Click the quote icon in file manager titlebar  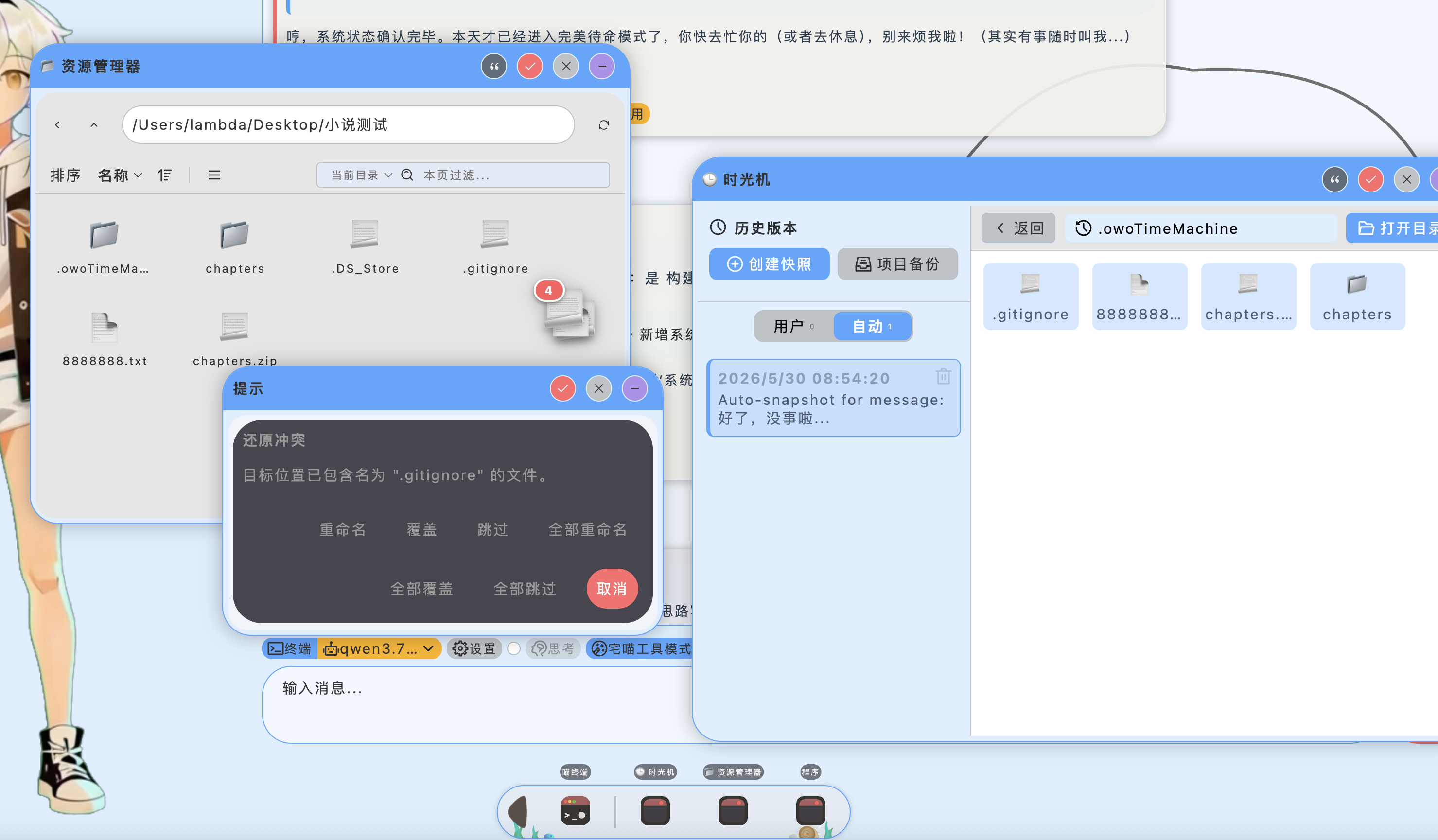(494, 66)
